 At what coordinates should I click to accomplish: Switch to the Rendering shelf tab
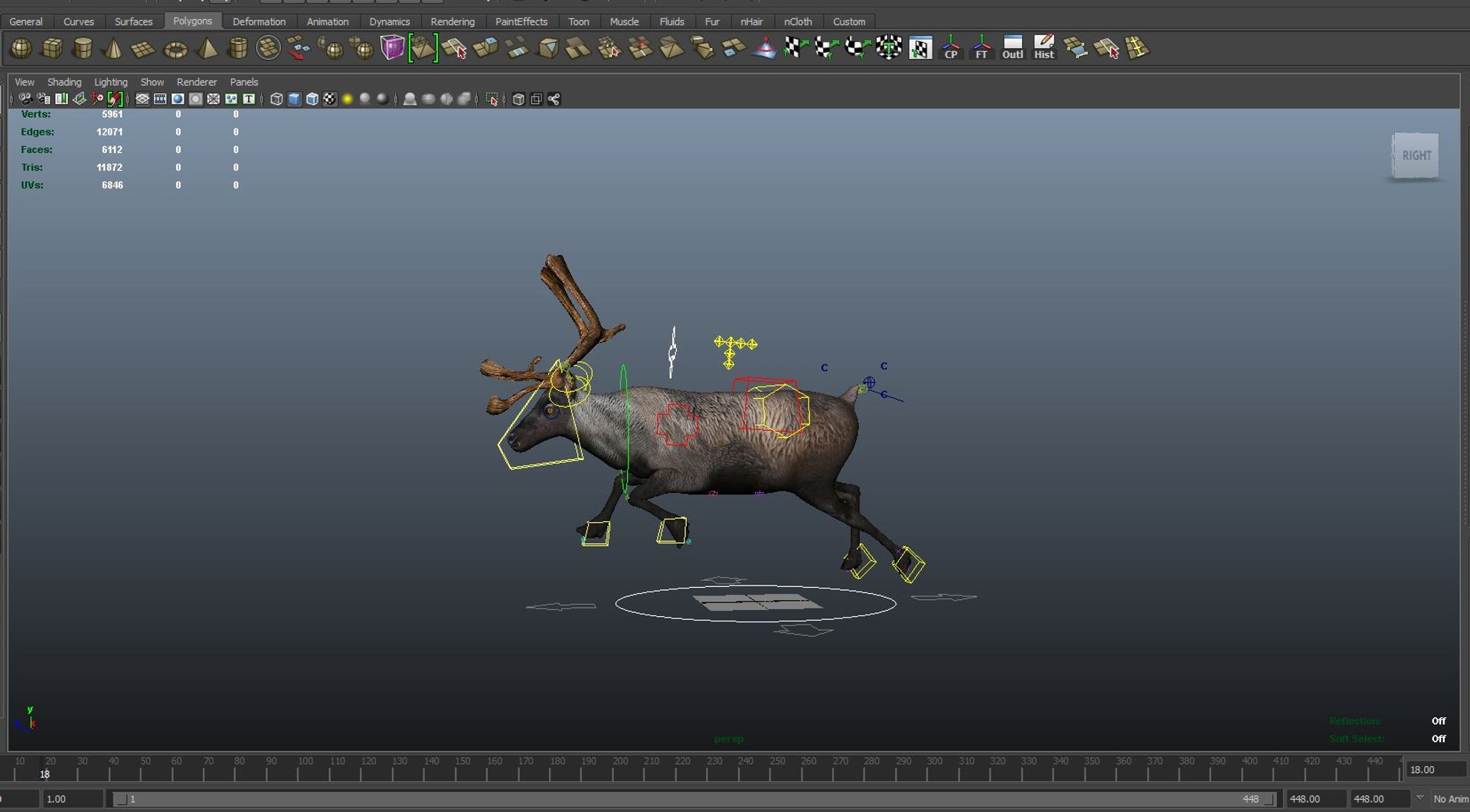point(452,21)
